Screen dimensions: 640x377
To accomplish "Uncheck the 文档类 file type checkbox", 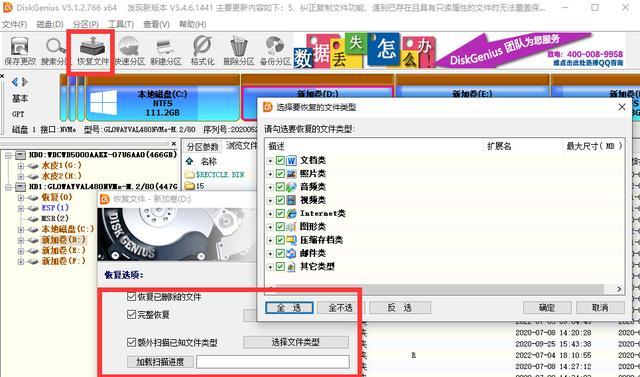I will point(280,160).
